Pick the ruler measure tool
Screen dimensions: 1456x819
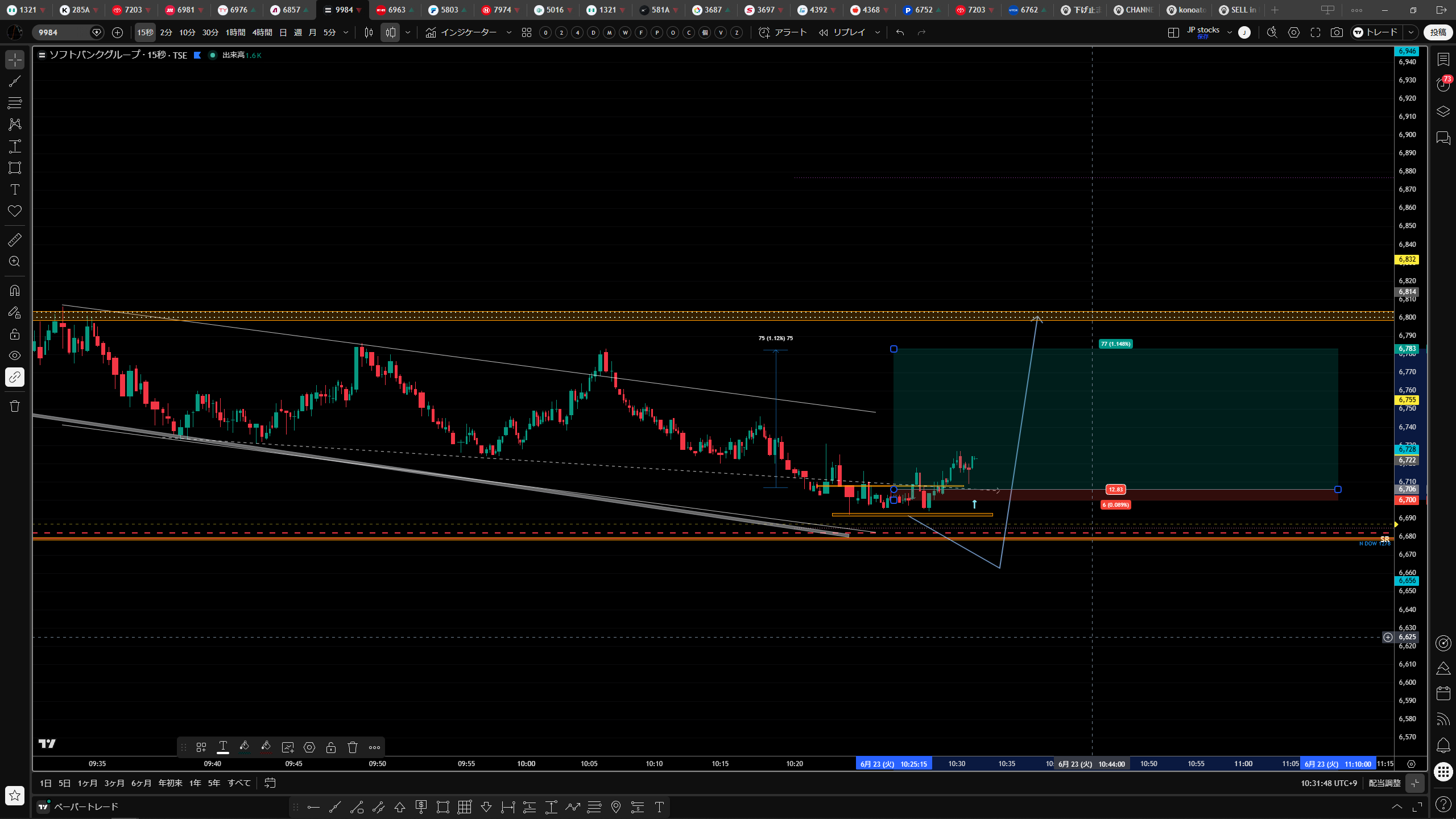pyautogui.click(x=15, y=240)
